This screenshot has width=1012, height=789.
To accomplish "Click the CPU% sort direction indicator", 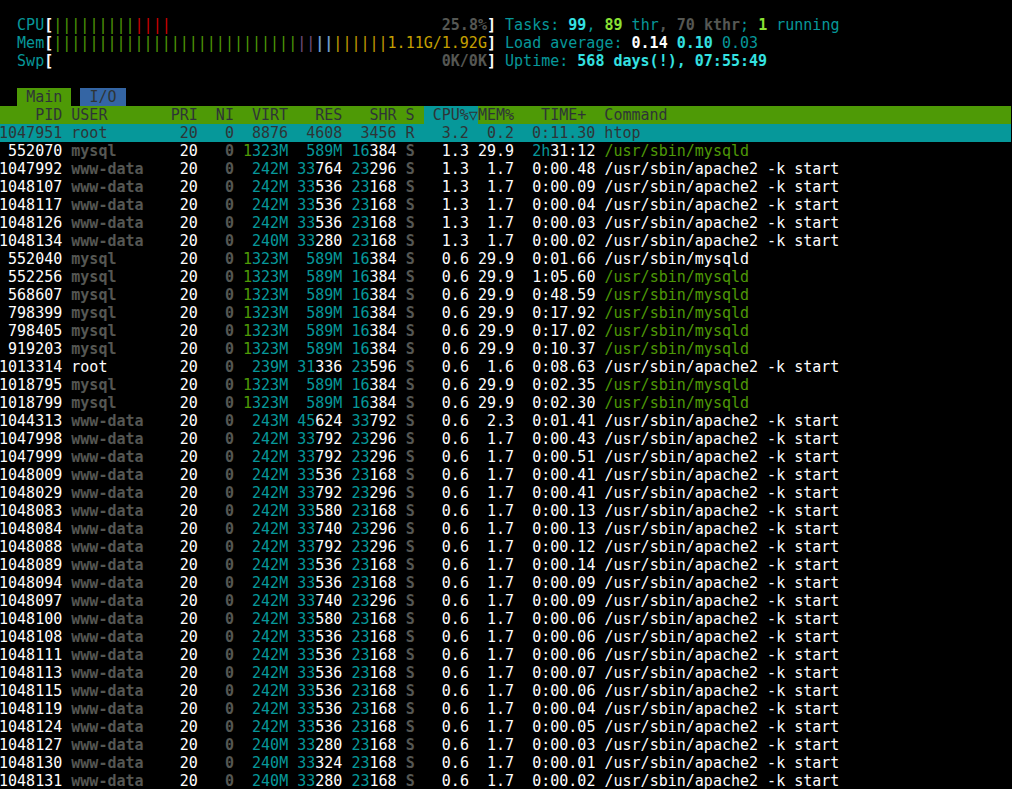I will (x=464, y=114).
